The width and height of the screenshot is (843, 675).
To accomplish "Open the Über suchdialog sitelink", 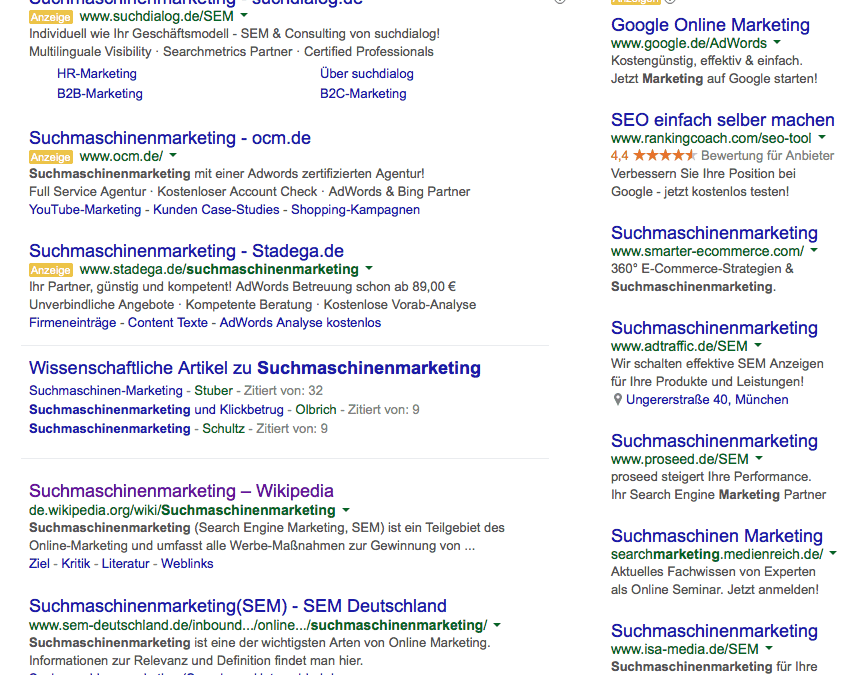I will click(x=367, y=74).
